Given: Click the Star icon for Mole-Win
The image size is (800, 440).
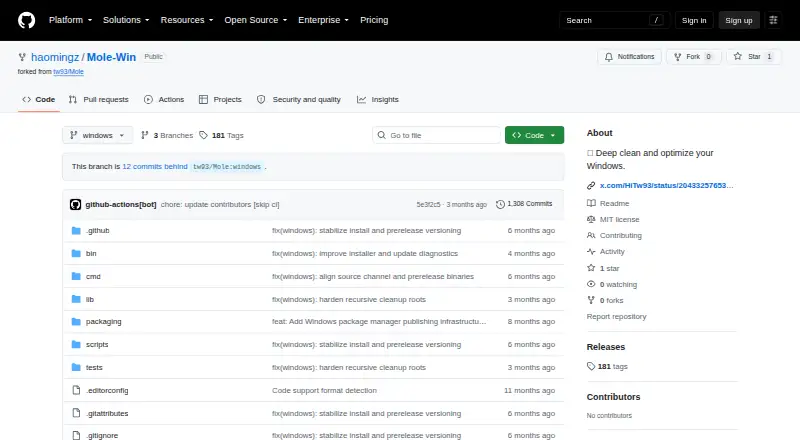Looking at the screenshot, I should [x=738, y=56].
